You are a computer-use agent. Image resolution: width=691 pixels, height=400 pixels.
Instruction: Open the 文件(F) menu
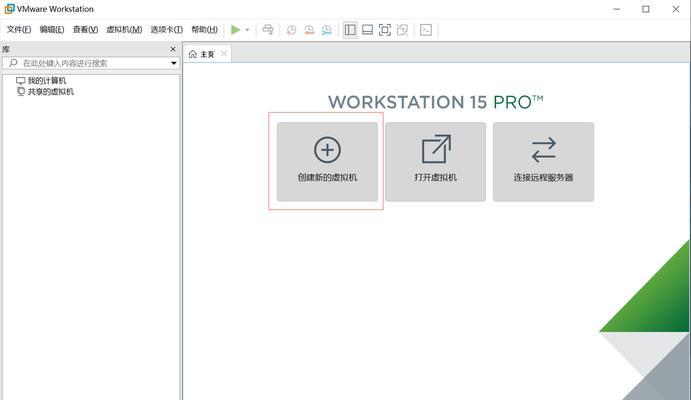coord(19,30)
